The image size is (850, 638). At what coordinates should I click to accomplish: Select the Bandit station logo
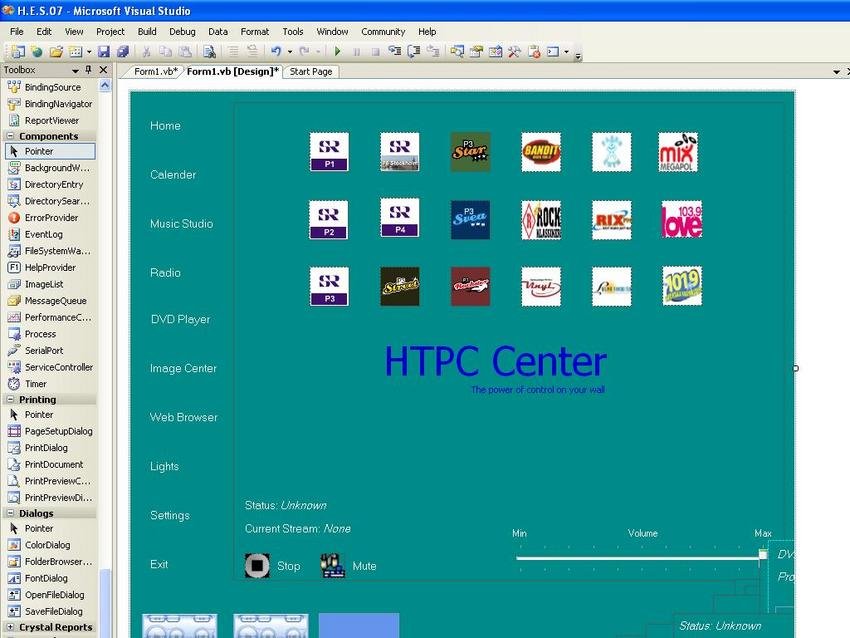coord(541,152)
